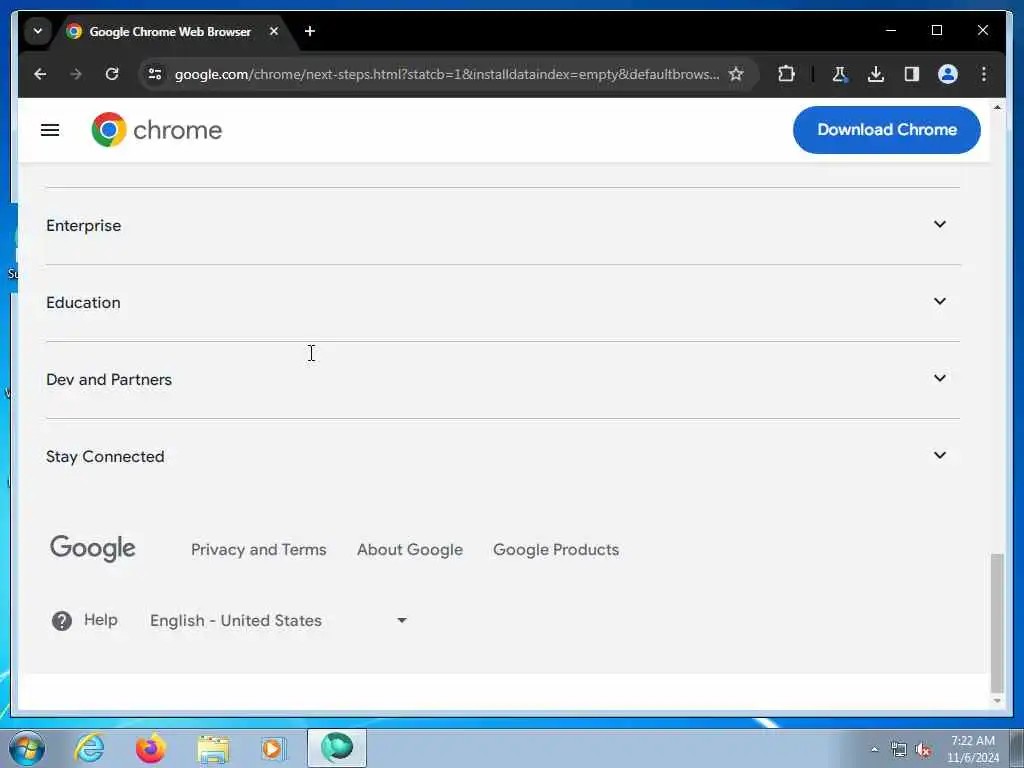Launch Firefox from the taskbar
Viewport: 1024px width, 768px height.
pyautogui.click(x=151, y=748)
